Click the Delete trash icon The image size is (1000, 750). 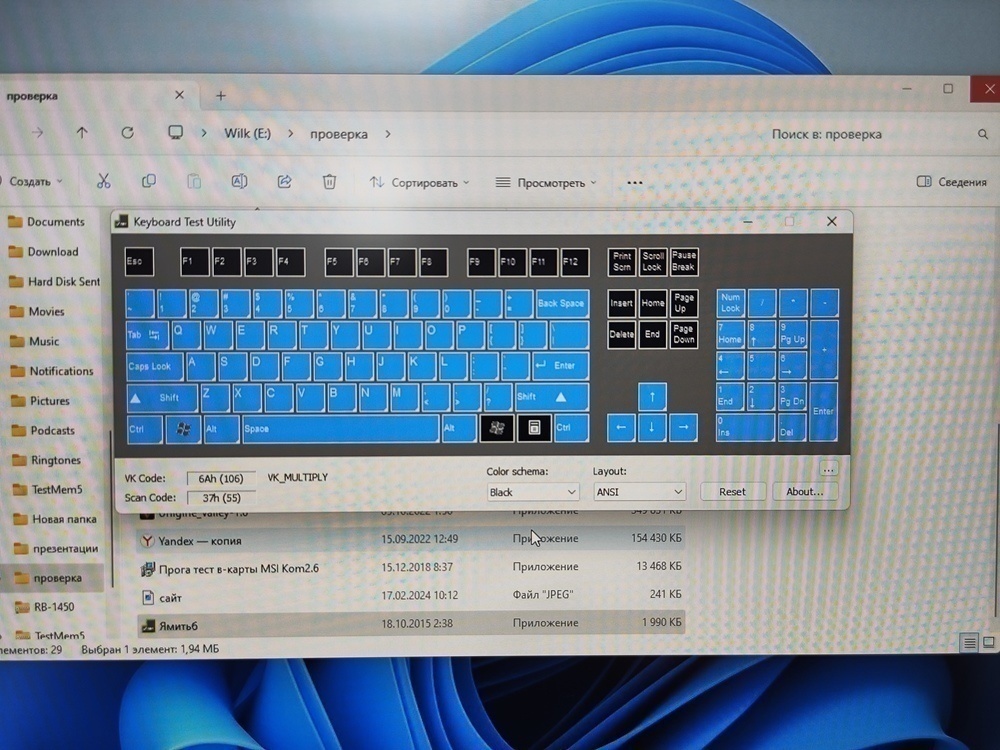coord(329,181)
